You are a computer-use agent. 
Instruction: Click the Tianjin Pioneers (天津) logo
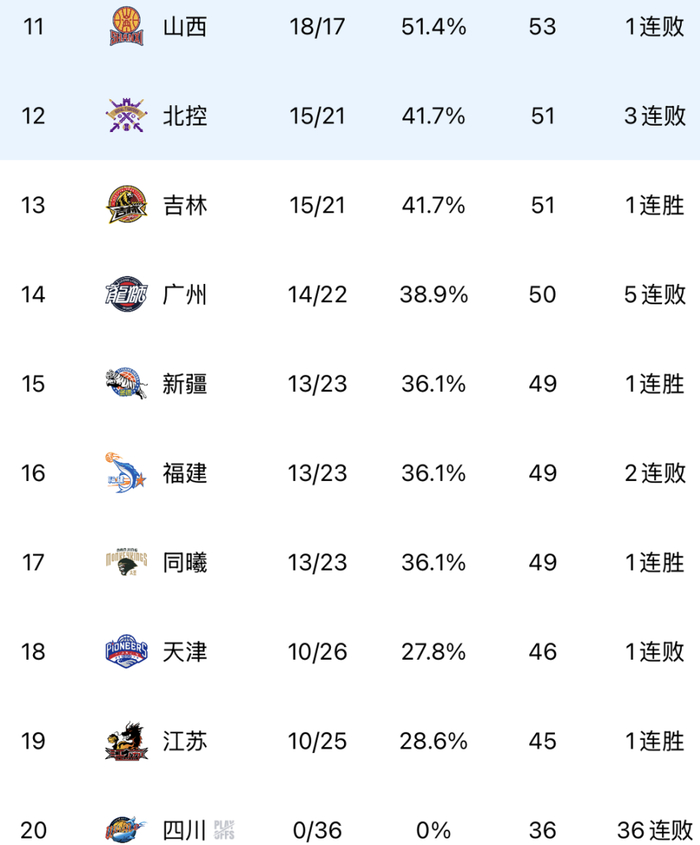[x=126, y=652]
